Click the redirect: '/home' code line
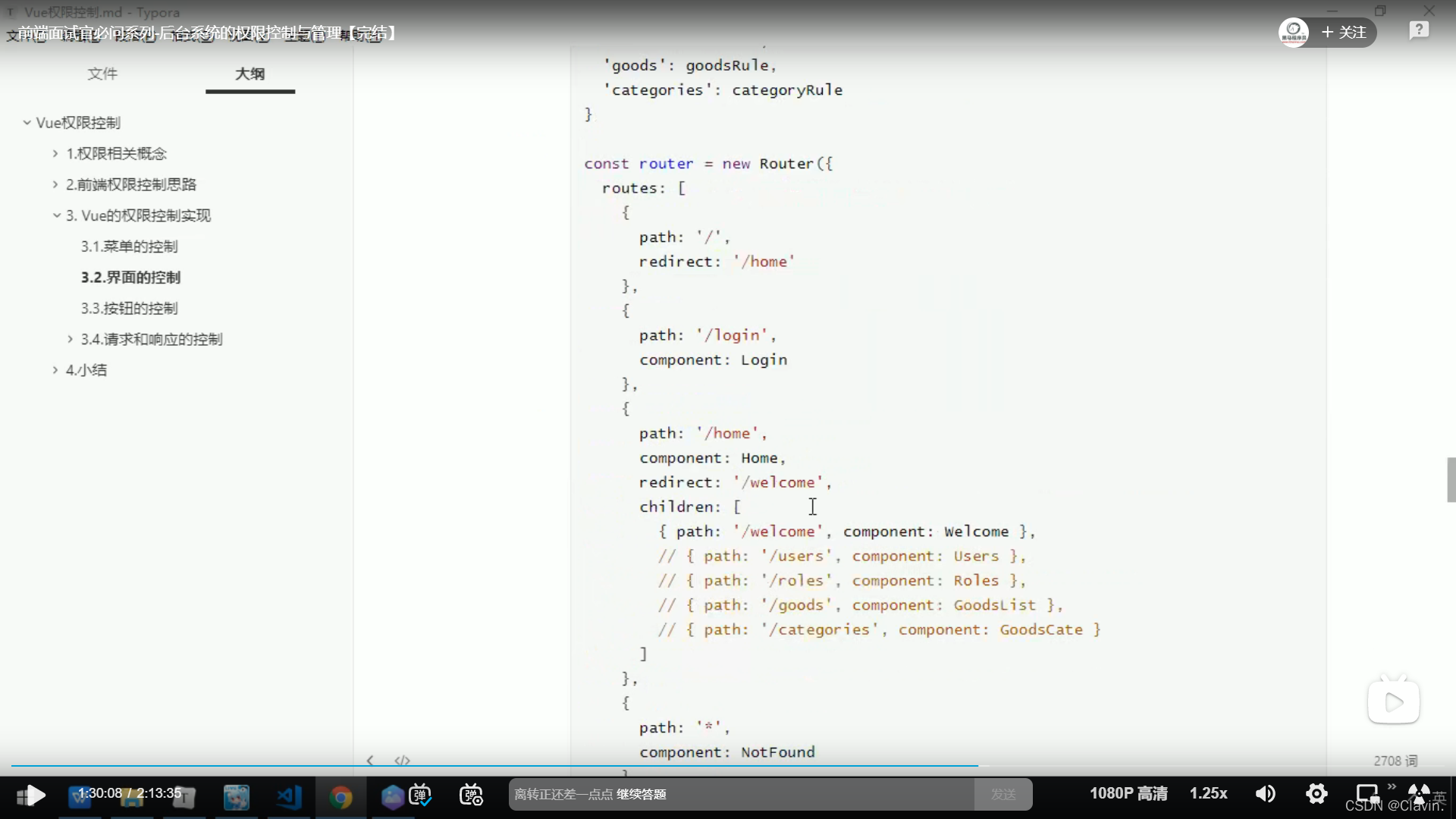 [717, 262]
